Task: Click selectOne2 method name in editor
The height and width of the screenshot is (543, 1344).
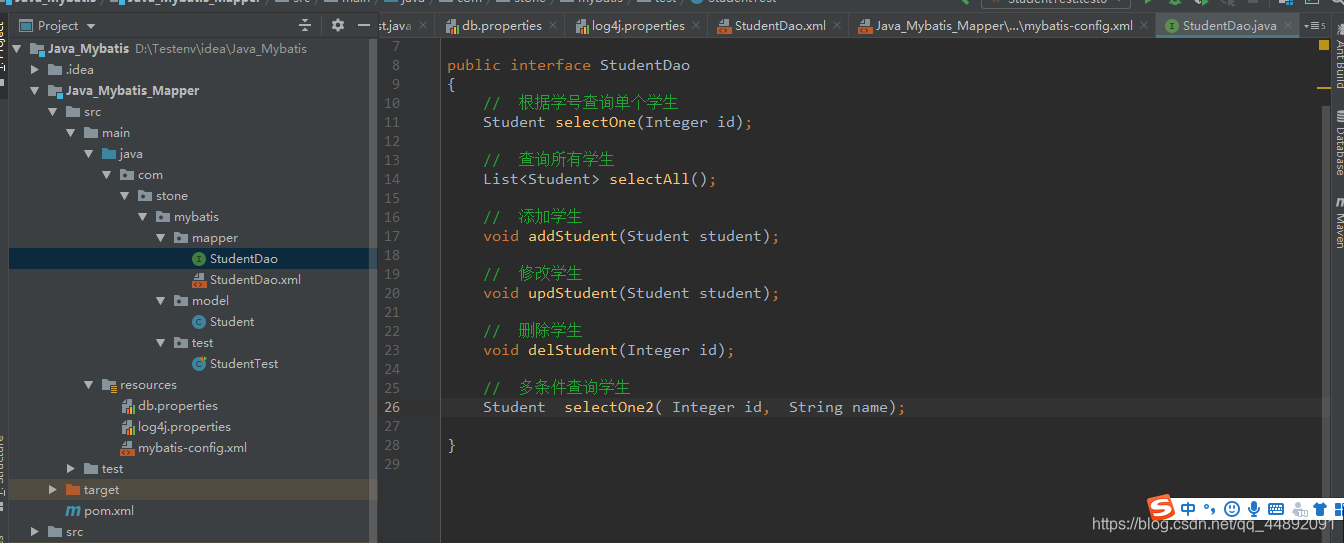Action: pos(609,407)
